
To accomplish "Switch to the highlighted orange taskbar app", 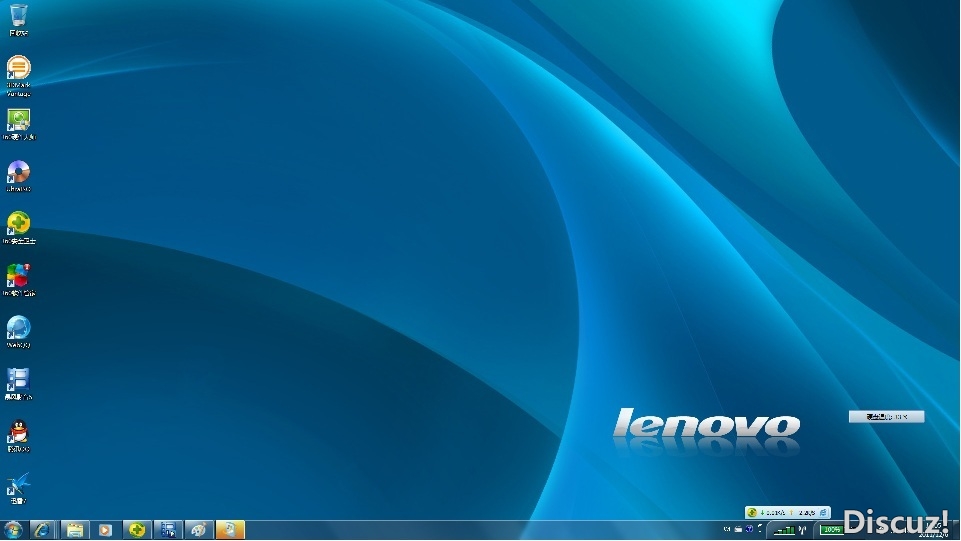I will [x=230, y=530].
